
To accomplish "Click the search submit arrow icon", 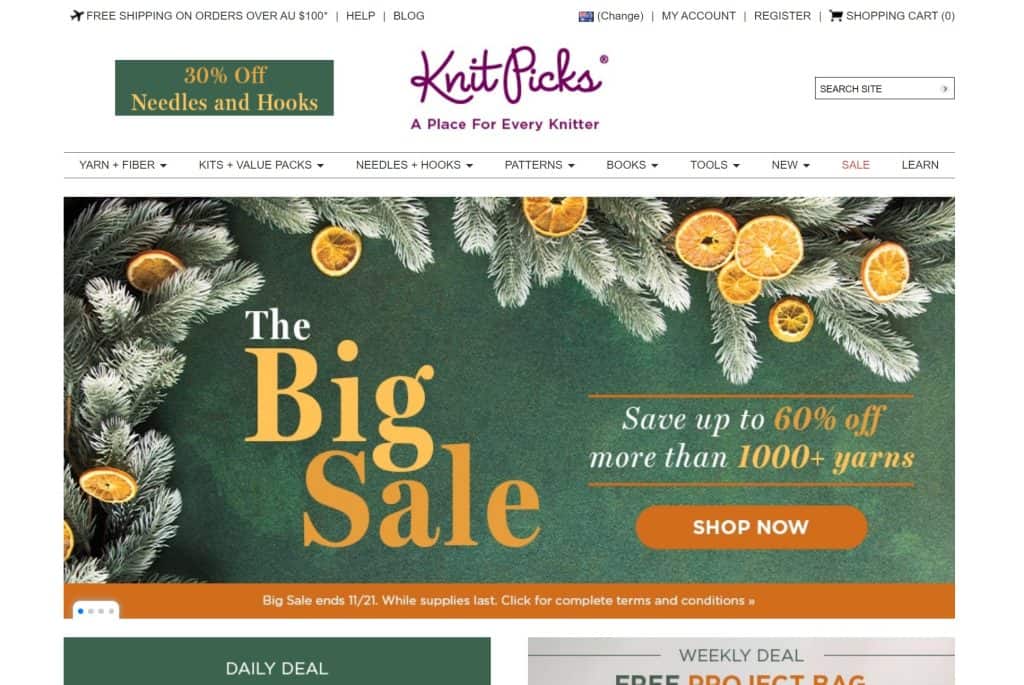I will click(x=944, y=89).
